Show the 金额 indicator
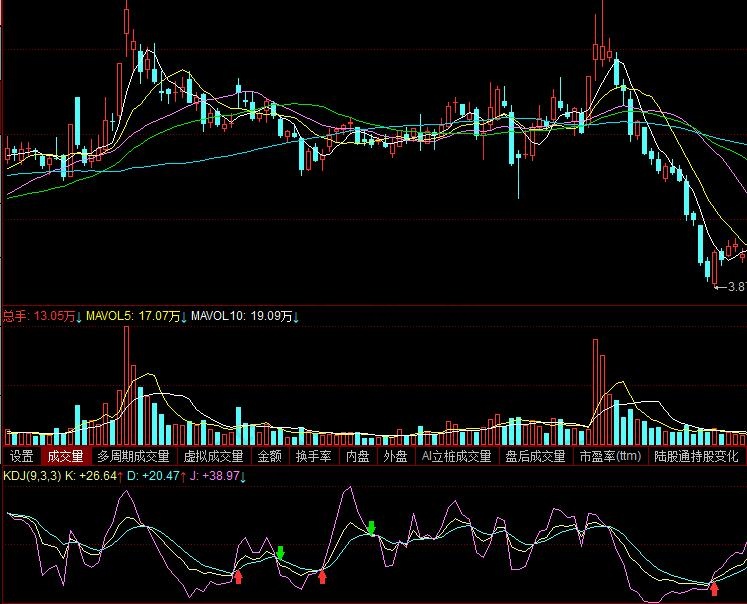The width and height of the screenshot is (747, 604). 269,456
